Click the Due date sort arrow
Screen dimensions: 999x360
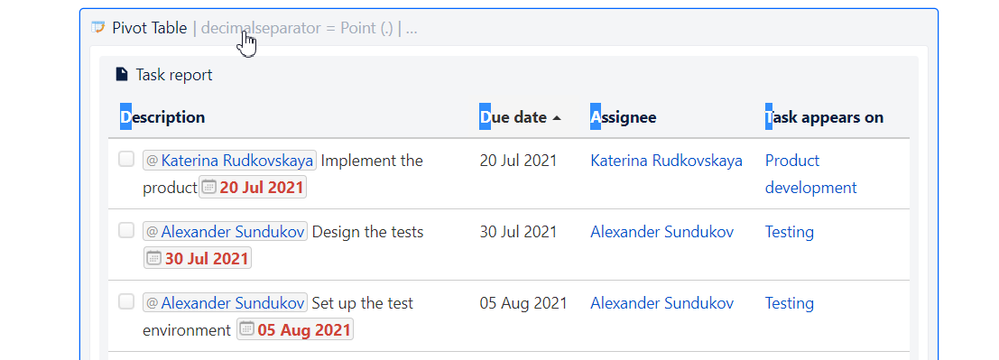coord(556,118)
